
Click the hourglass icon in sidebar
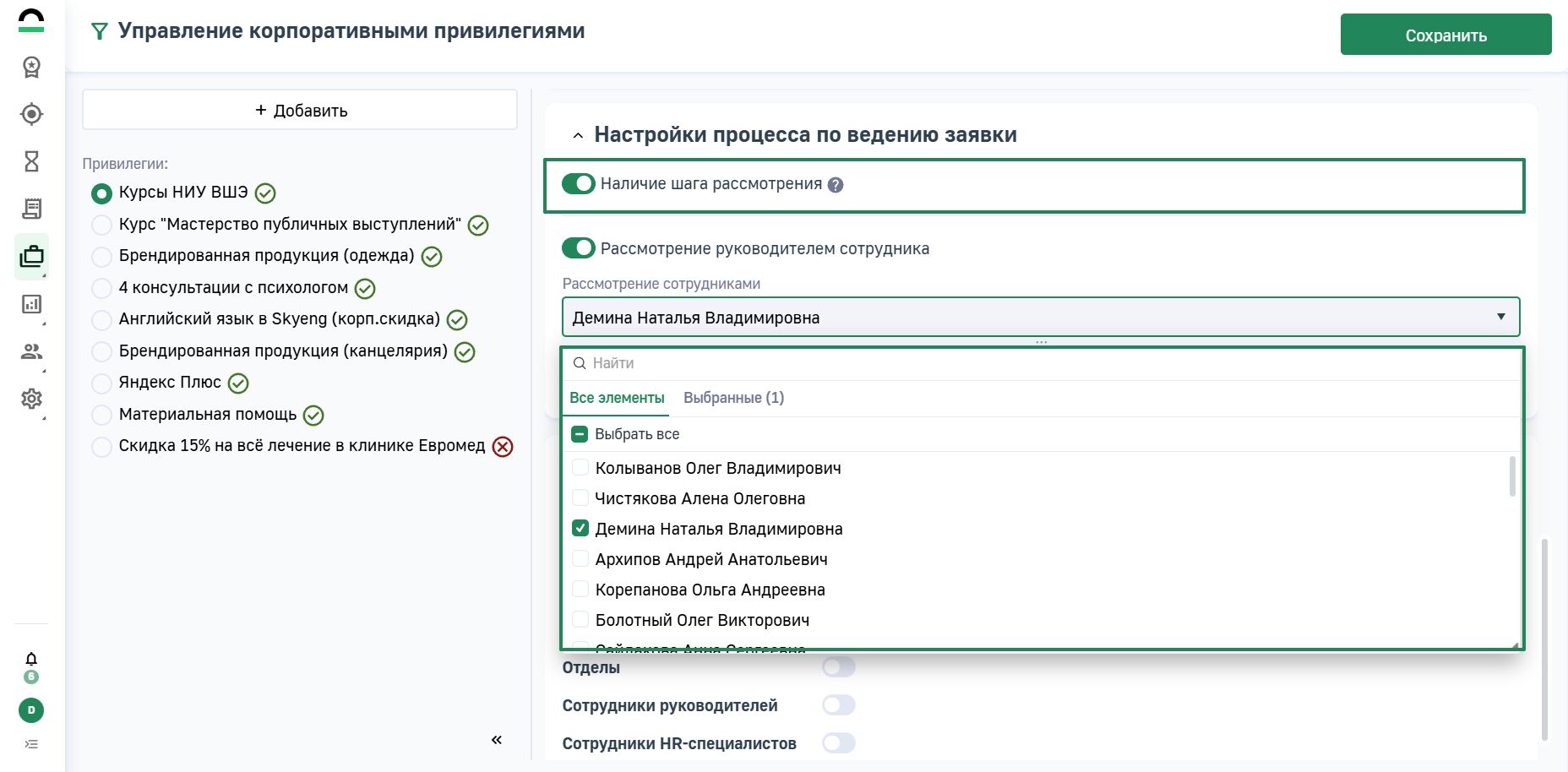[31, 161]
